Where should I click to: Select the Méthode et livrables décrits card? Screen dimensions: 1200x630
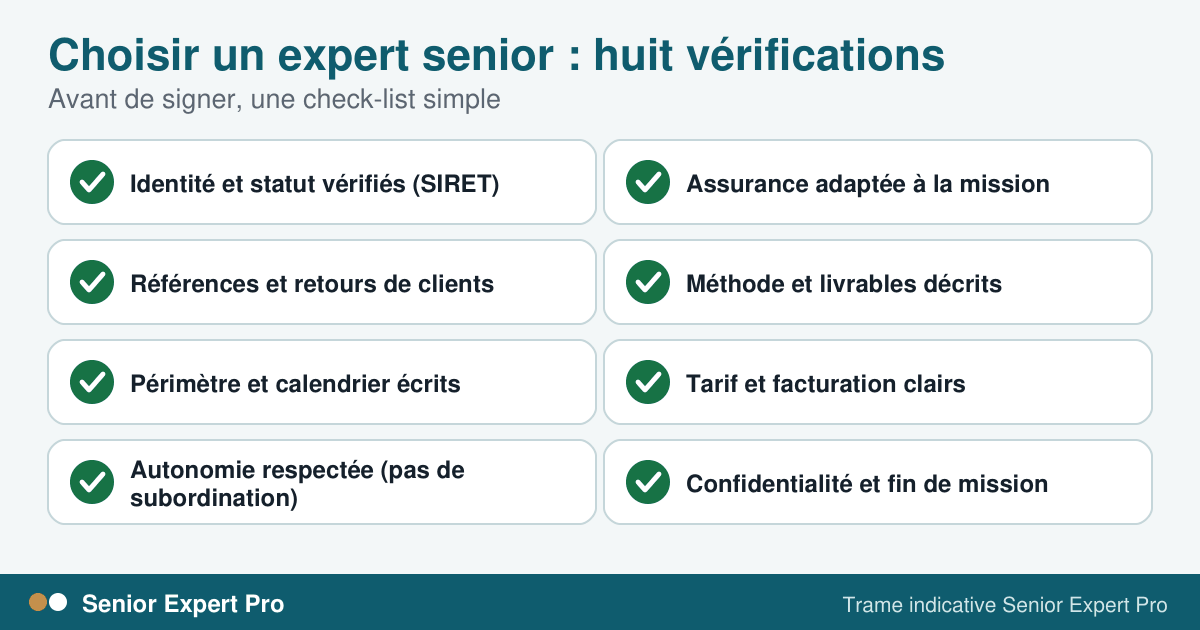878,282
